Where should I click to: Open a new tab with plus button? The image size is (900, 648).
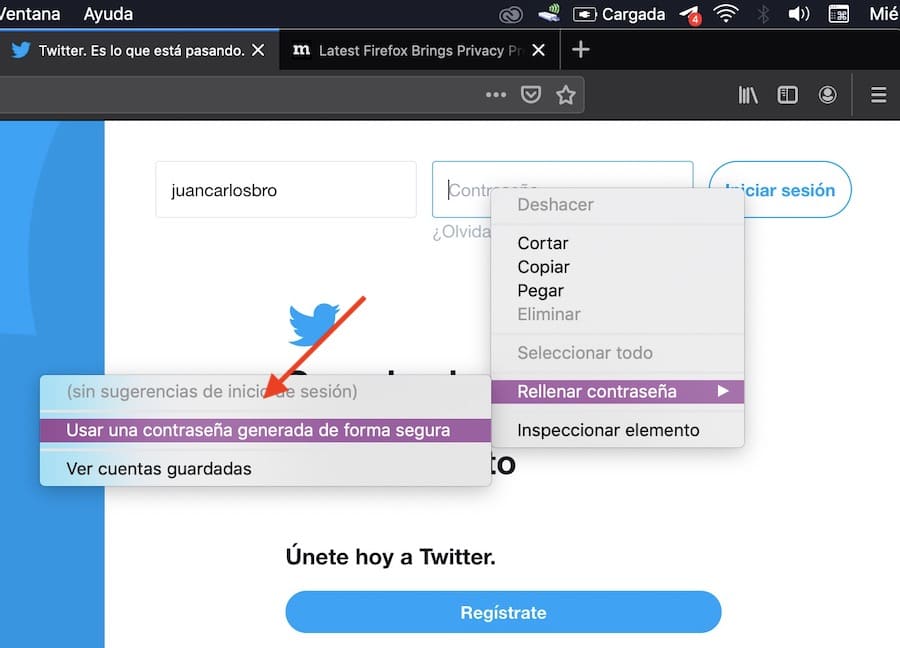click(580, 50)
